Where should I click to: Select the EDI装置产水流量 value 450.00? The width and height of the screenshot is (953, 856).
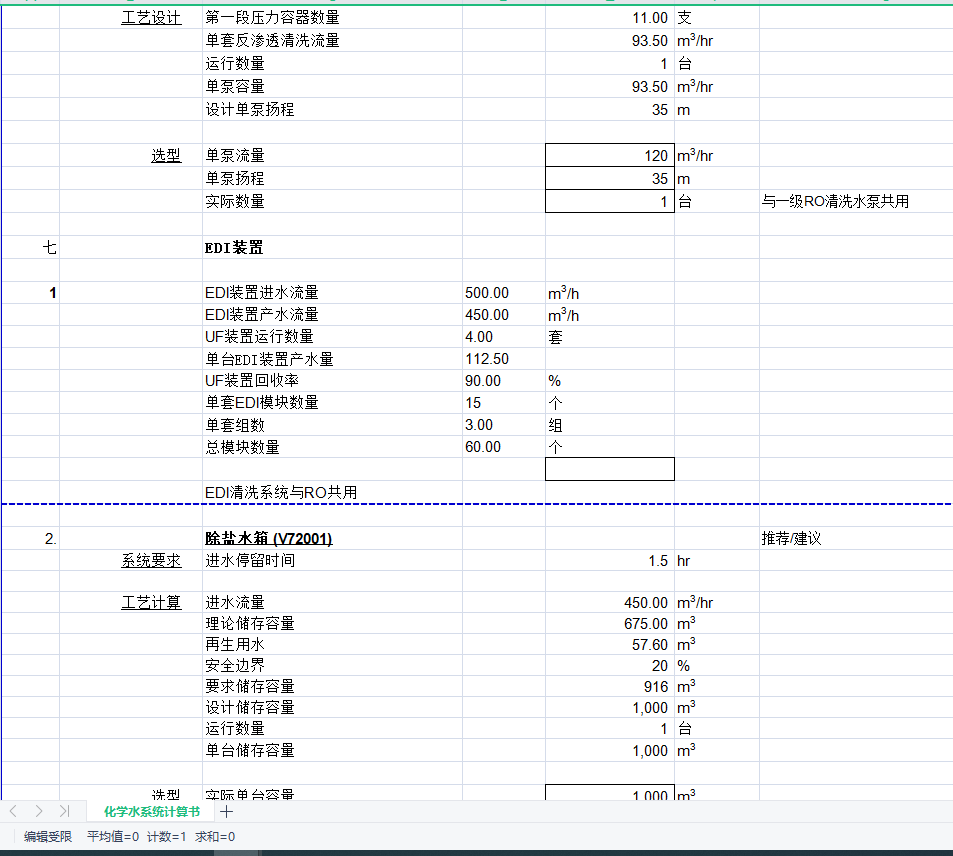503,315
